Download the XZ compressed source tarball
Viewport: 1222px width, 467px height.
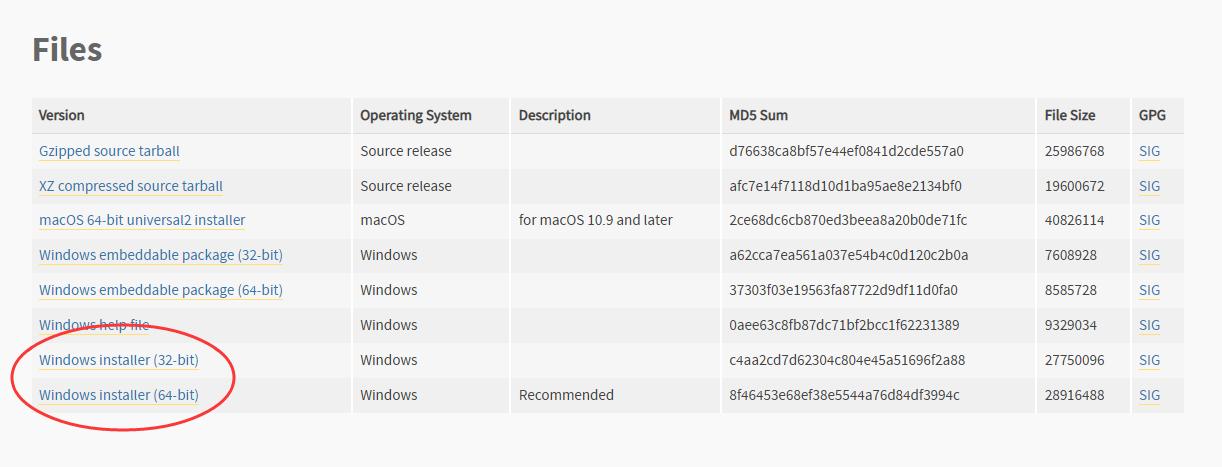pyautogui.click(x=130, y=186)
